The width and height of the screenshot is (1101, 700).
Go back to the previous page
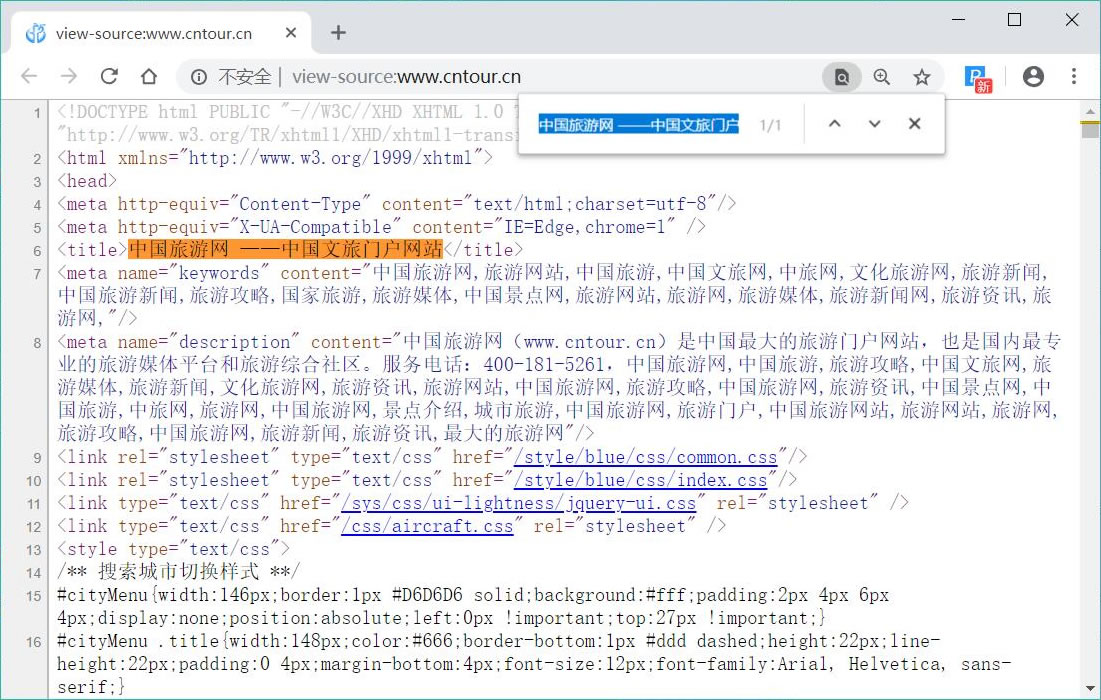click(x=29, y=76)
